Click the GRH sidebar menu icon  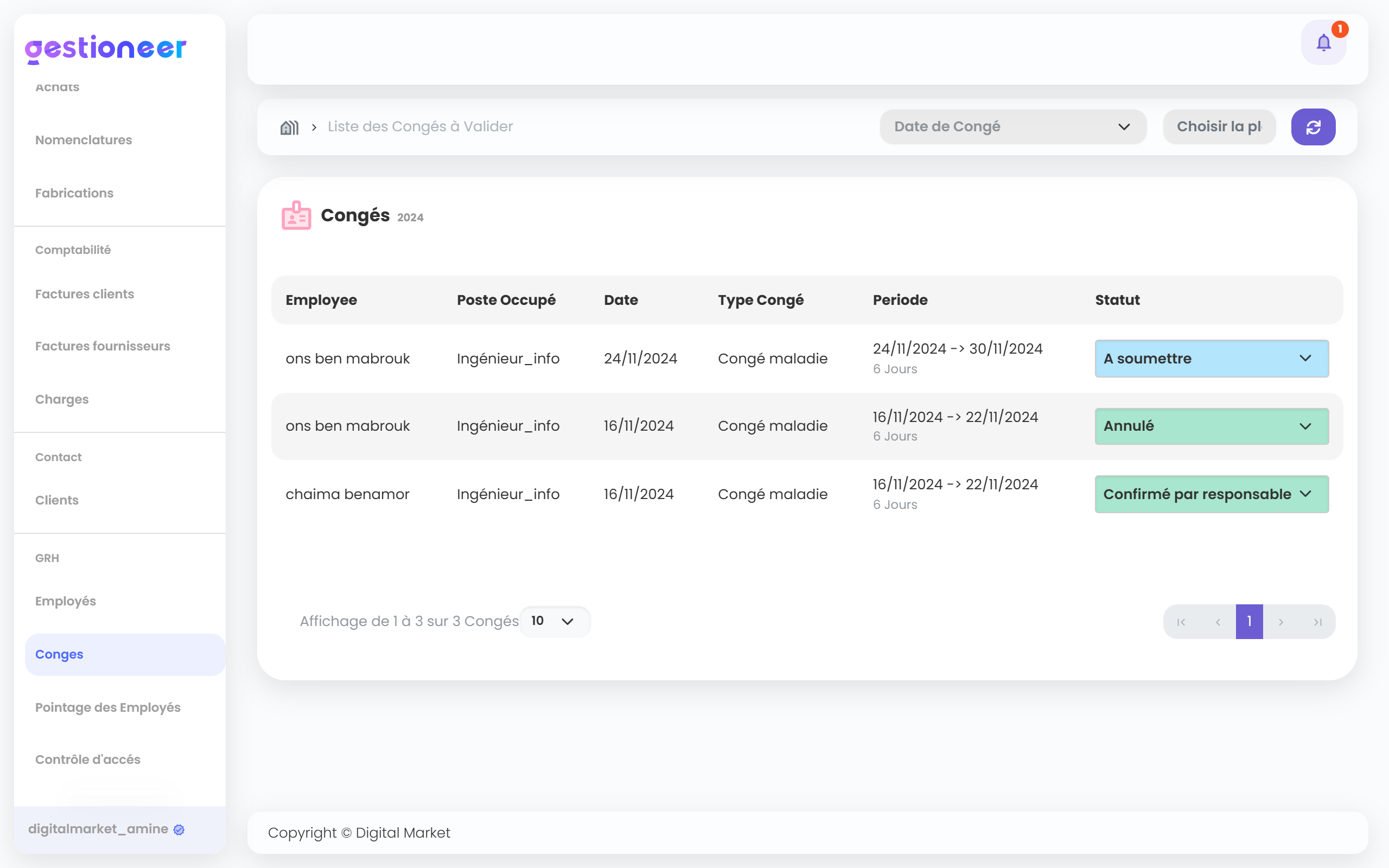(46, 557)
